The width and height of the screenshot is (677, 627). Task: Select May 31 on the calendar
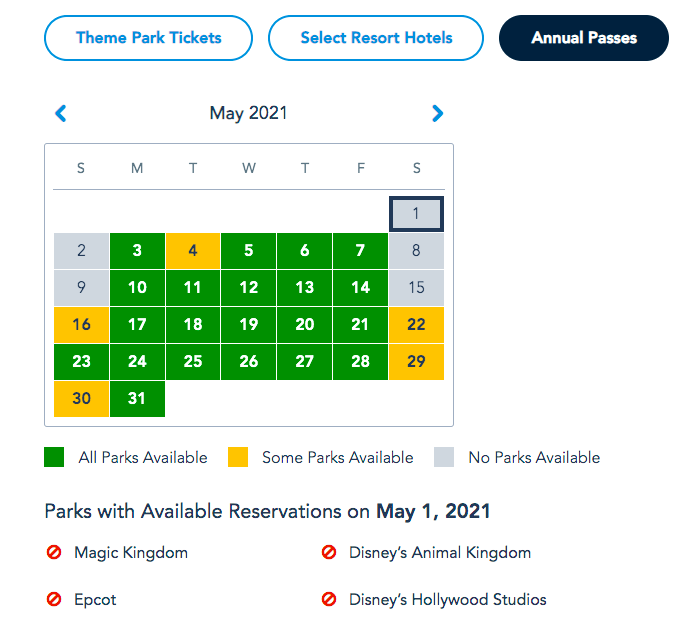137,398
